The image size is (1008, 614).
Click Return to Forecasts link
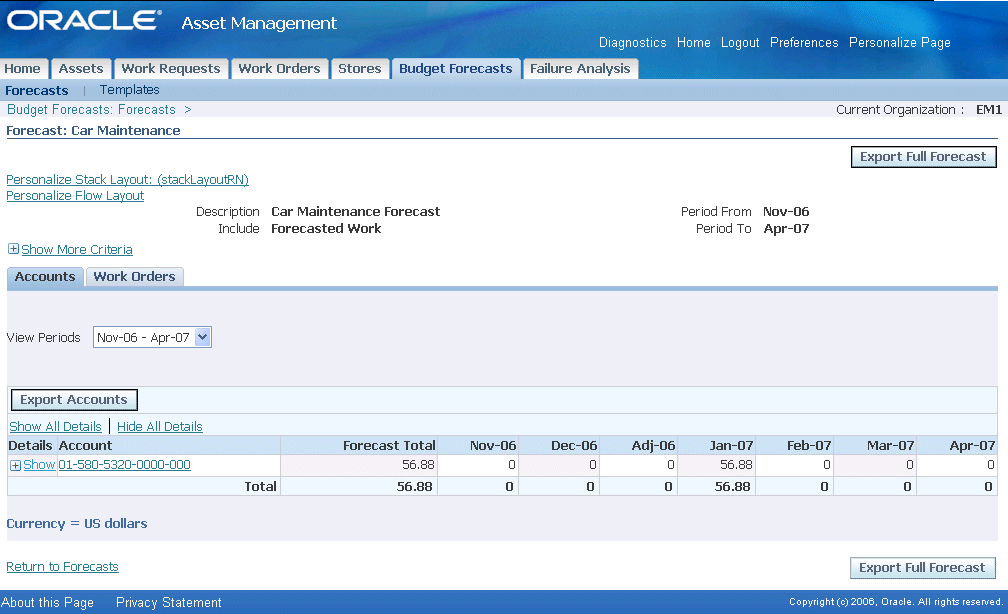point(62,566)
